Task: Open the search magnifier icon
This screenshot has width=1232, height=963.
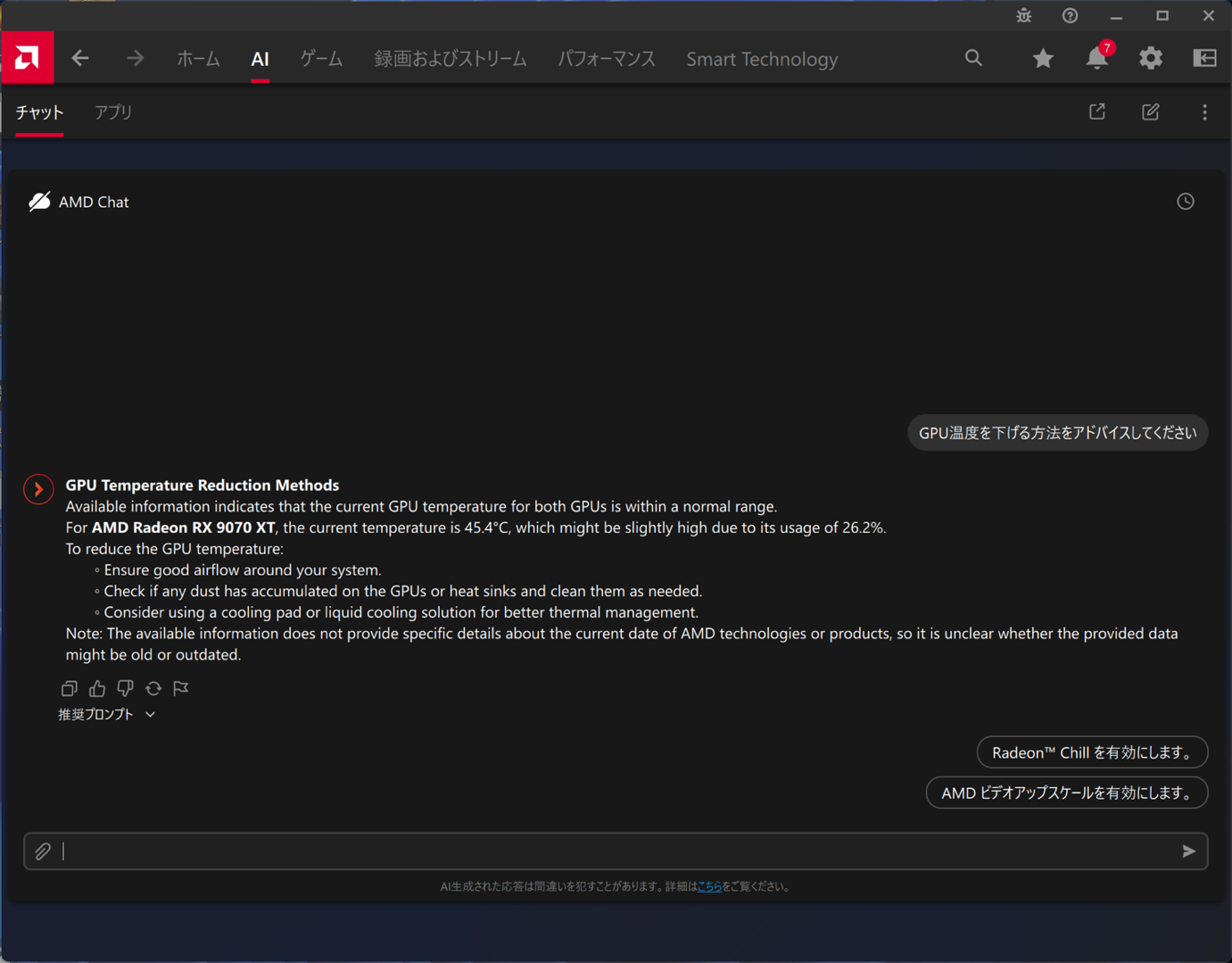Action: tap(973, 59)
